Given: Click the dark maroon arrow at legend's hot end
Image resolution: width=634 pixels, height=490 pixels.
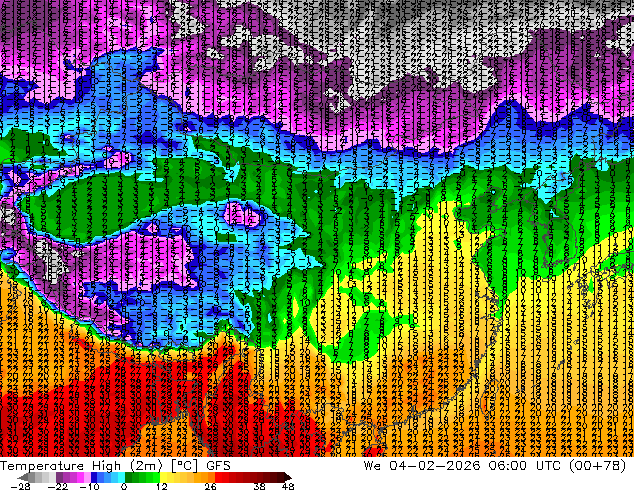Looking at the screenshot, I should (287, 477).
